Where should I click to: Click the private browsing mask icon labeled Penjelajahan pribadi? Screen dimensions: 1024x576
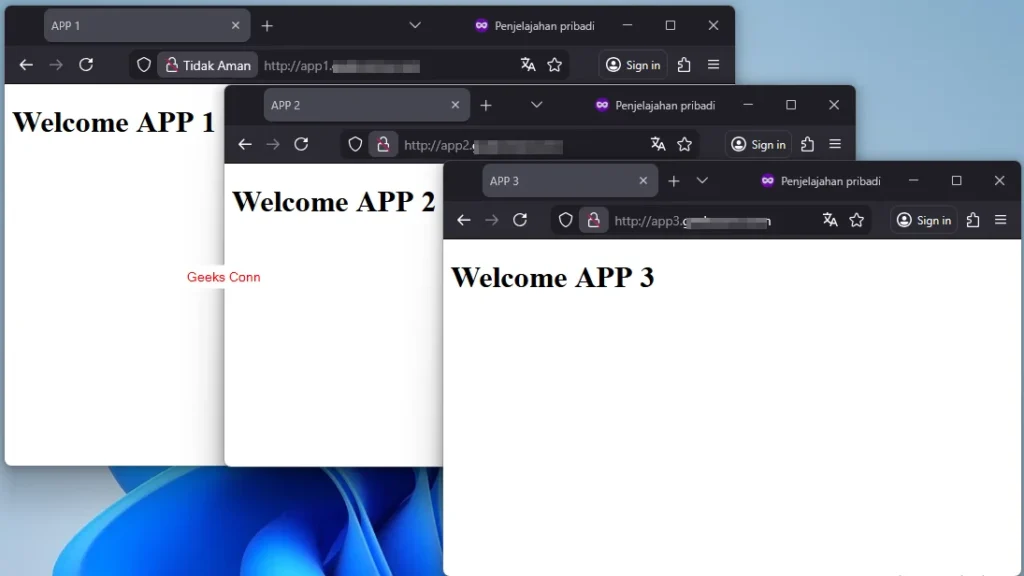click(x=481, y=25)
